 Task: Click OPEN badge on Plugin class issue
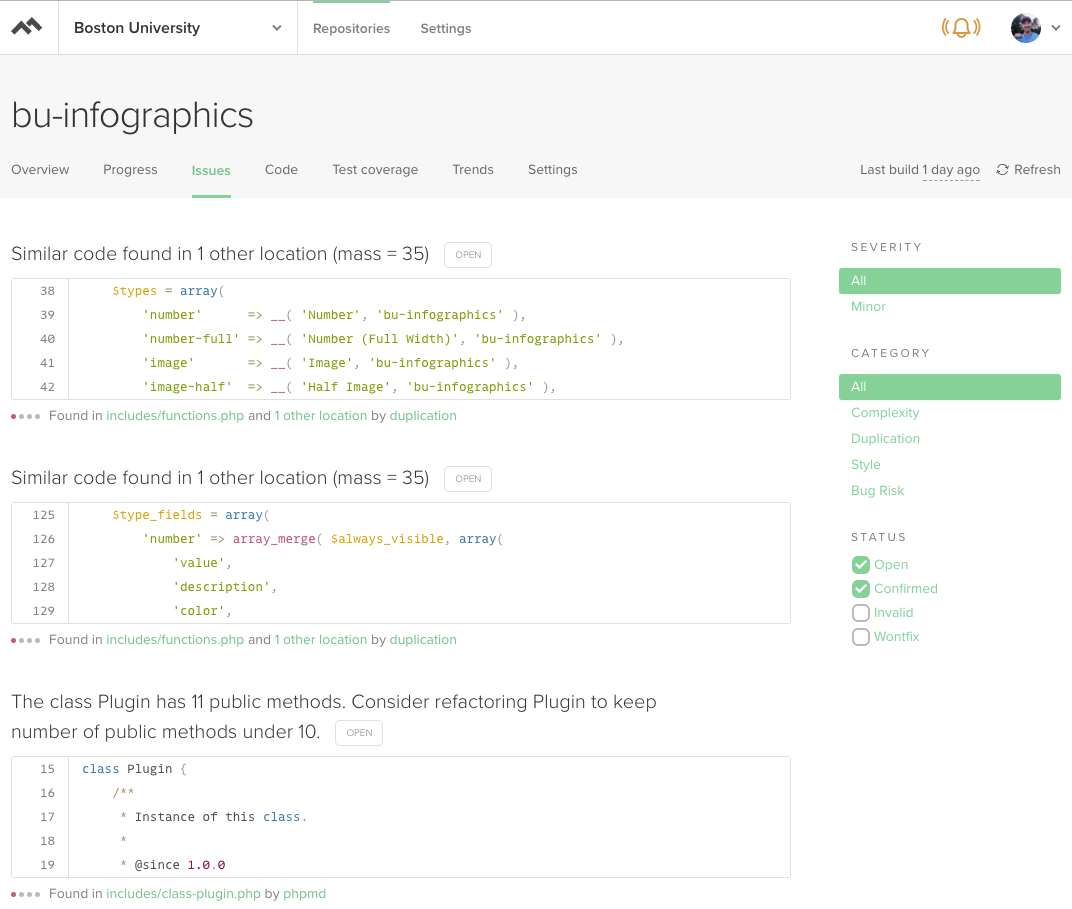point(359,733)
